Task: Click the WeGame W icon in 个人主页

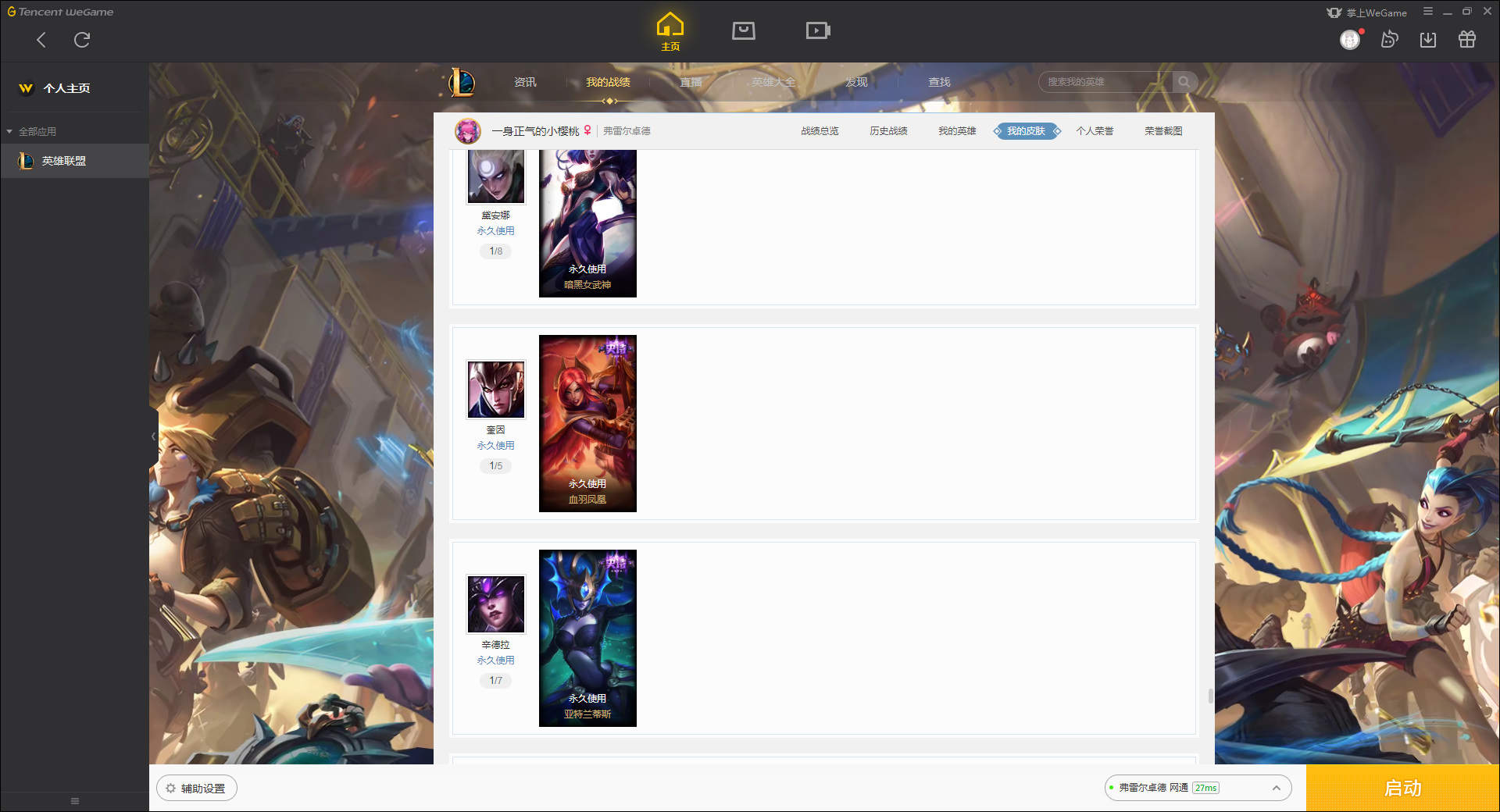Action: 26,88
